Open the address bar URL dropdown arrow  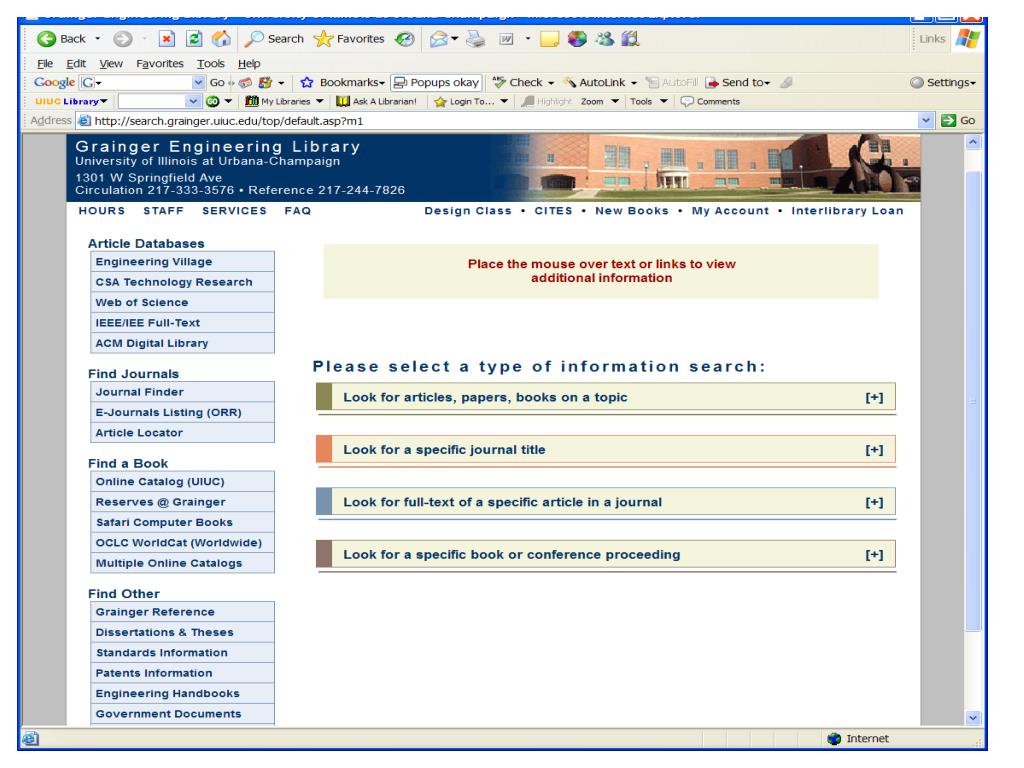[925, 120]
